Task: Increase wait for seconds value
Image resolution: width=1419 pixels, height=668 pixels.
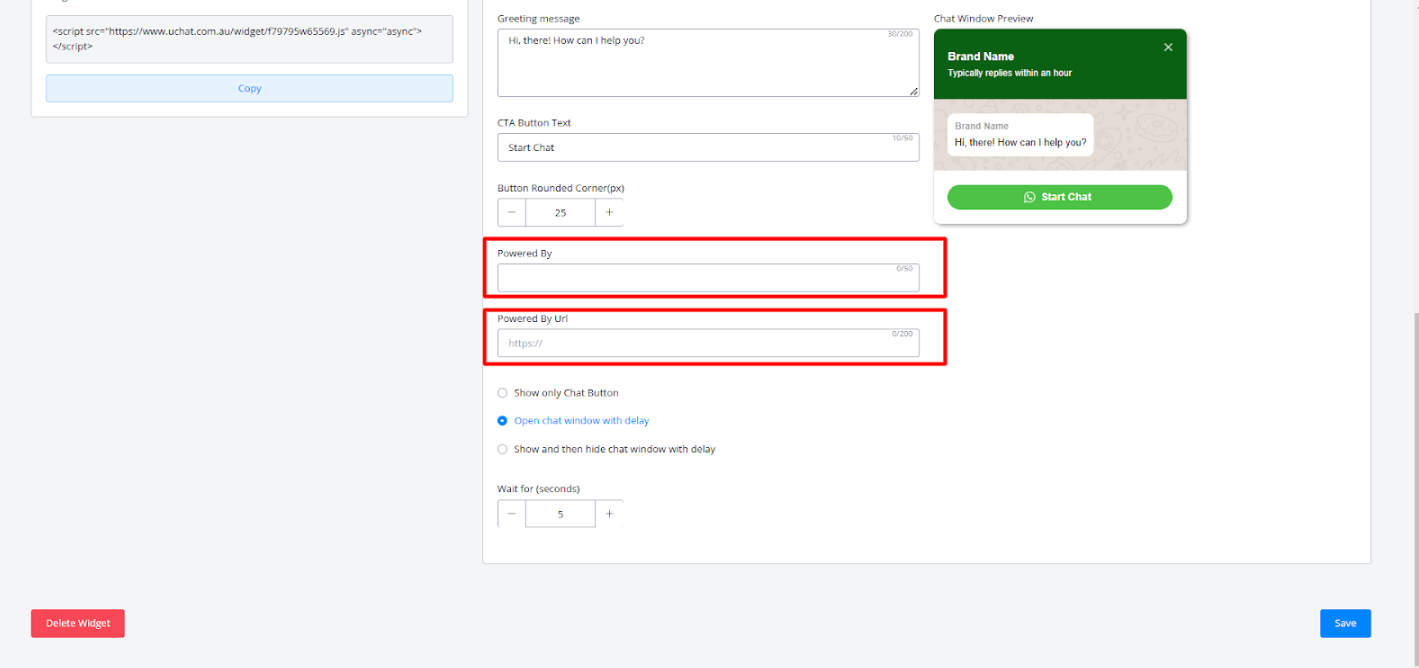Action: [x=609, y=514]
